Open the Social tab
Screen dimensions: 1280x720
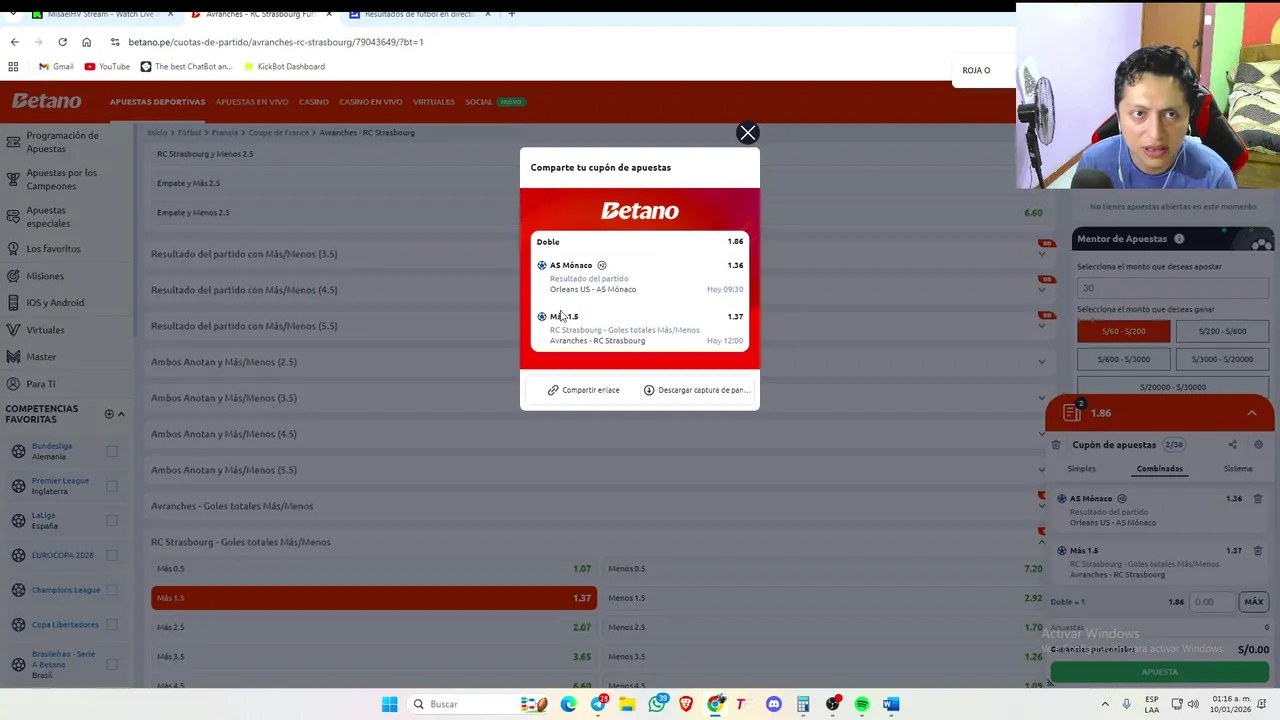tap(494, 102)
